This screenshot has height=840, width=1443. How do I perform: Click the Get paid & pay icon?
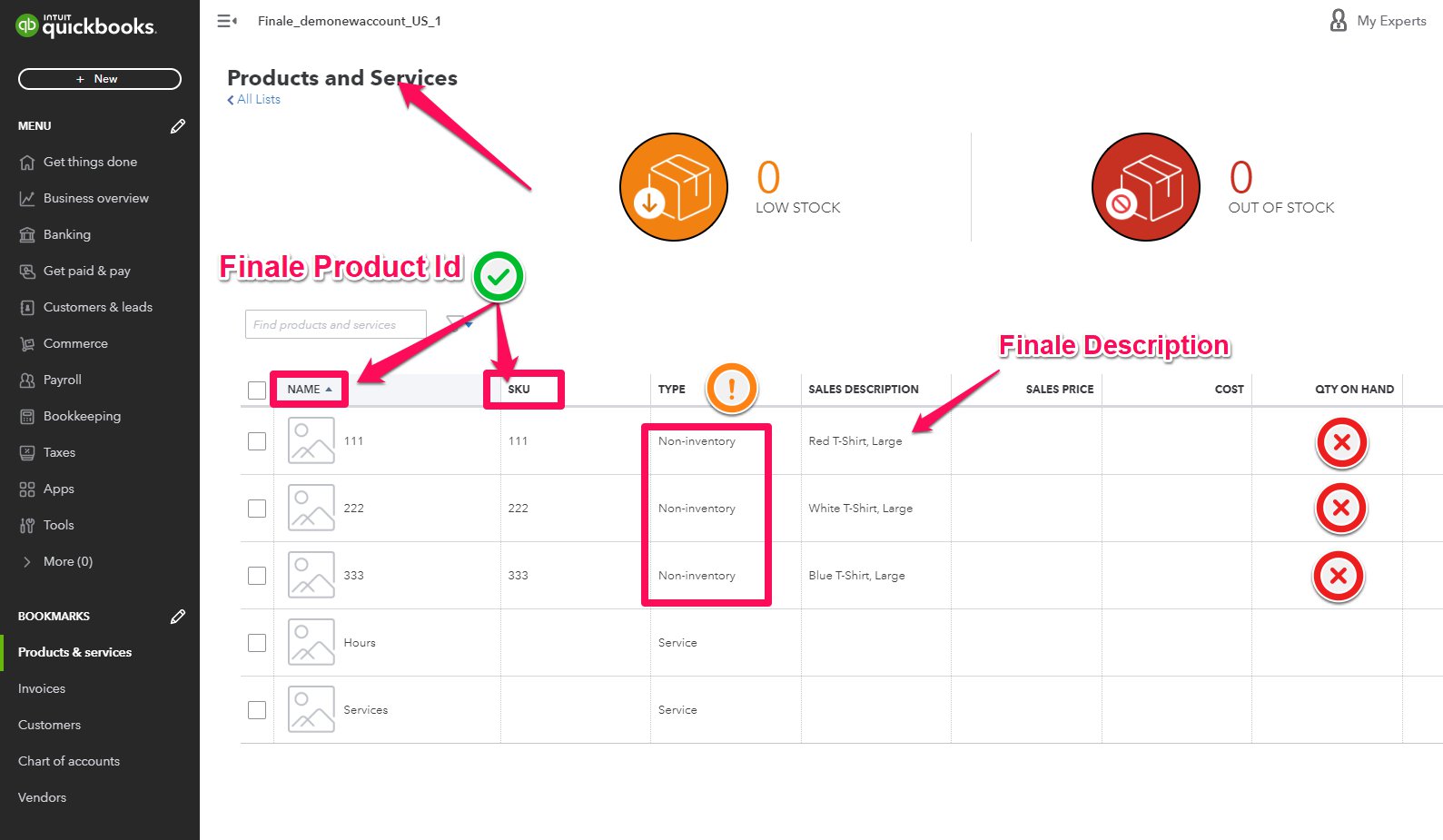click(27, 272)
